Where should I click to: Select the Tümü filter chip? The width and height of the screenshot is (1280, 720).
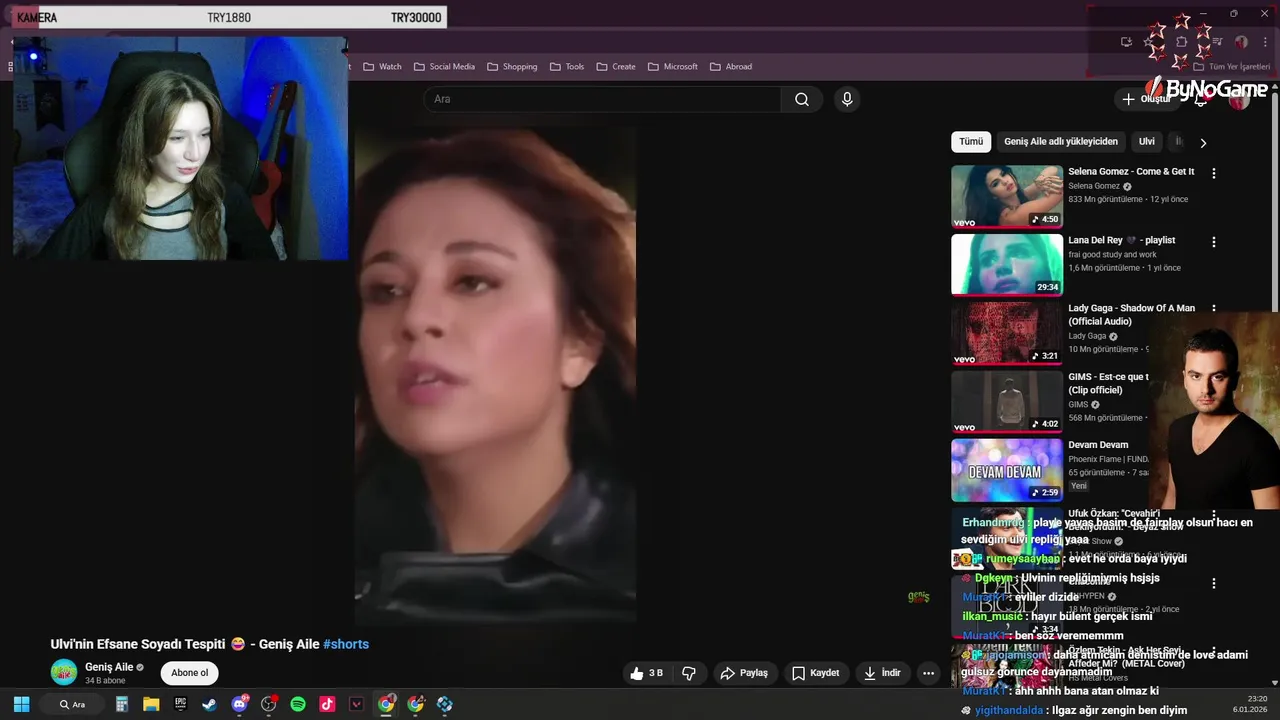click(971, 142)
